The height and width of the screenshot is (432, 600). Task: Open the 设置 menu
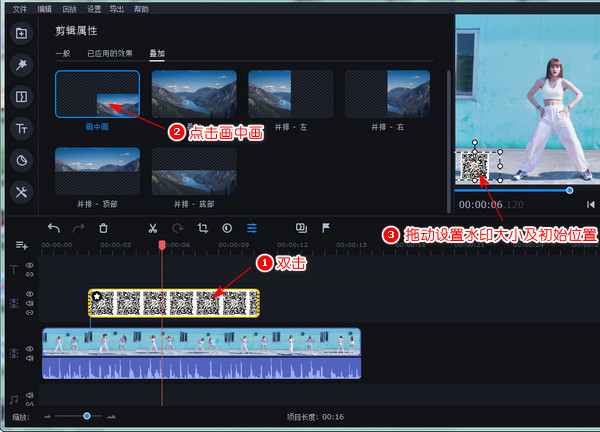[94, 9]
